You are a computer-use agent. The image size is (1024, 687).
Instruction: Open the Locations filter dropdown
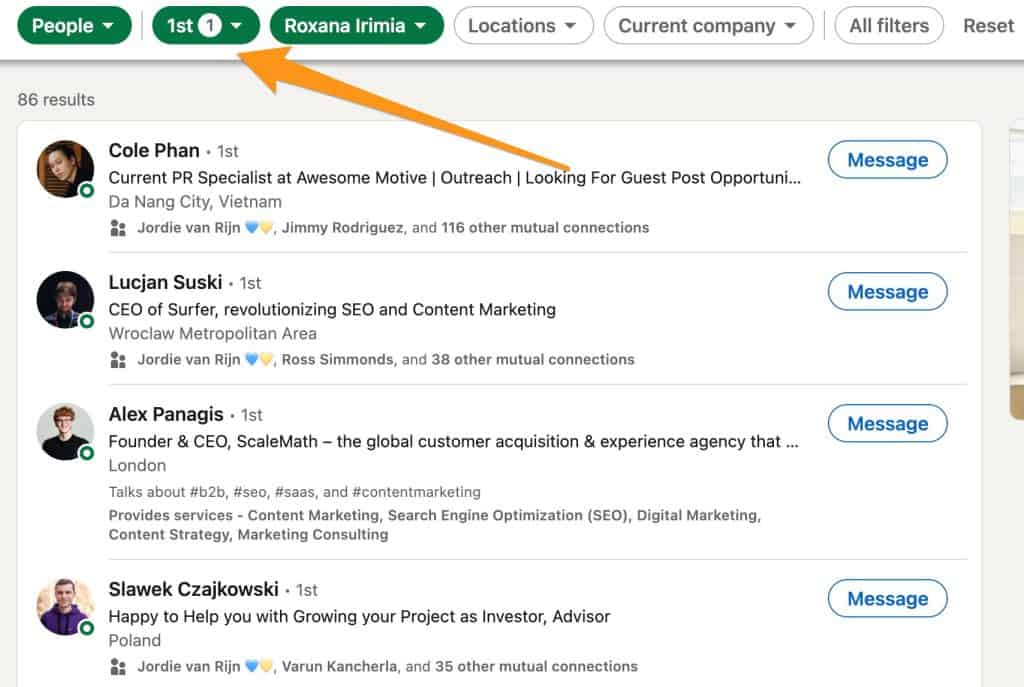click(x=523, y=26)
